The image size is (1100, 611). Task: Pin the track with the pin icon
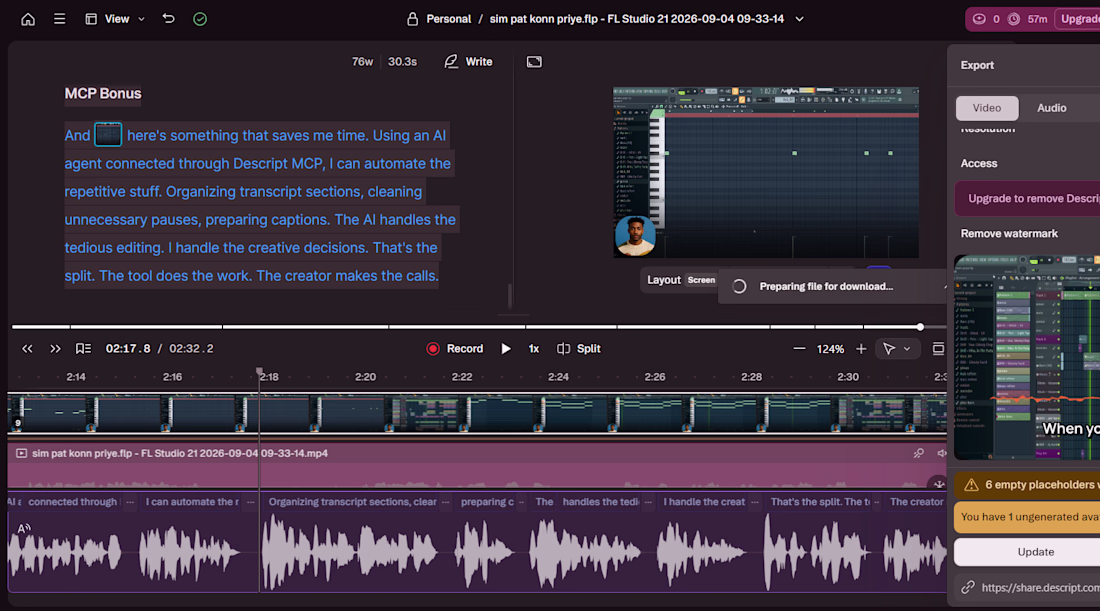(x=918, y=453)
